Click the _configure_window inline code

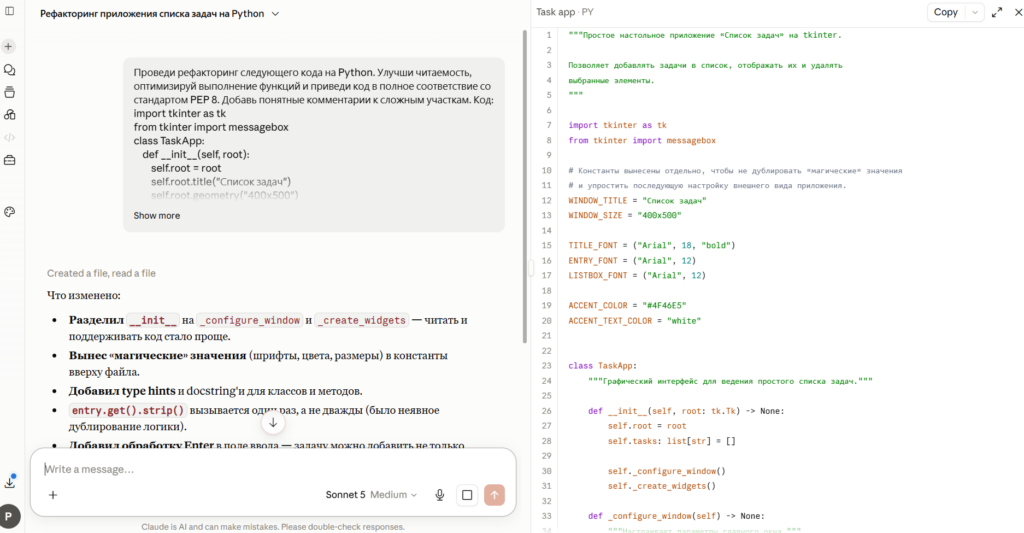point(250,320)
